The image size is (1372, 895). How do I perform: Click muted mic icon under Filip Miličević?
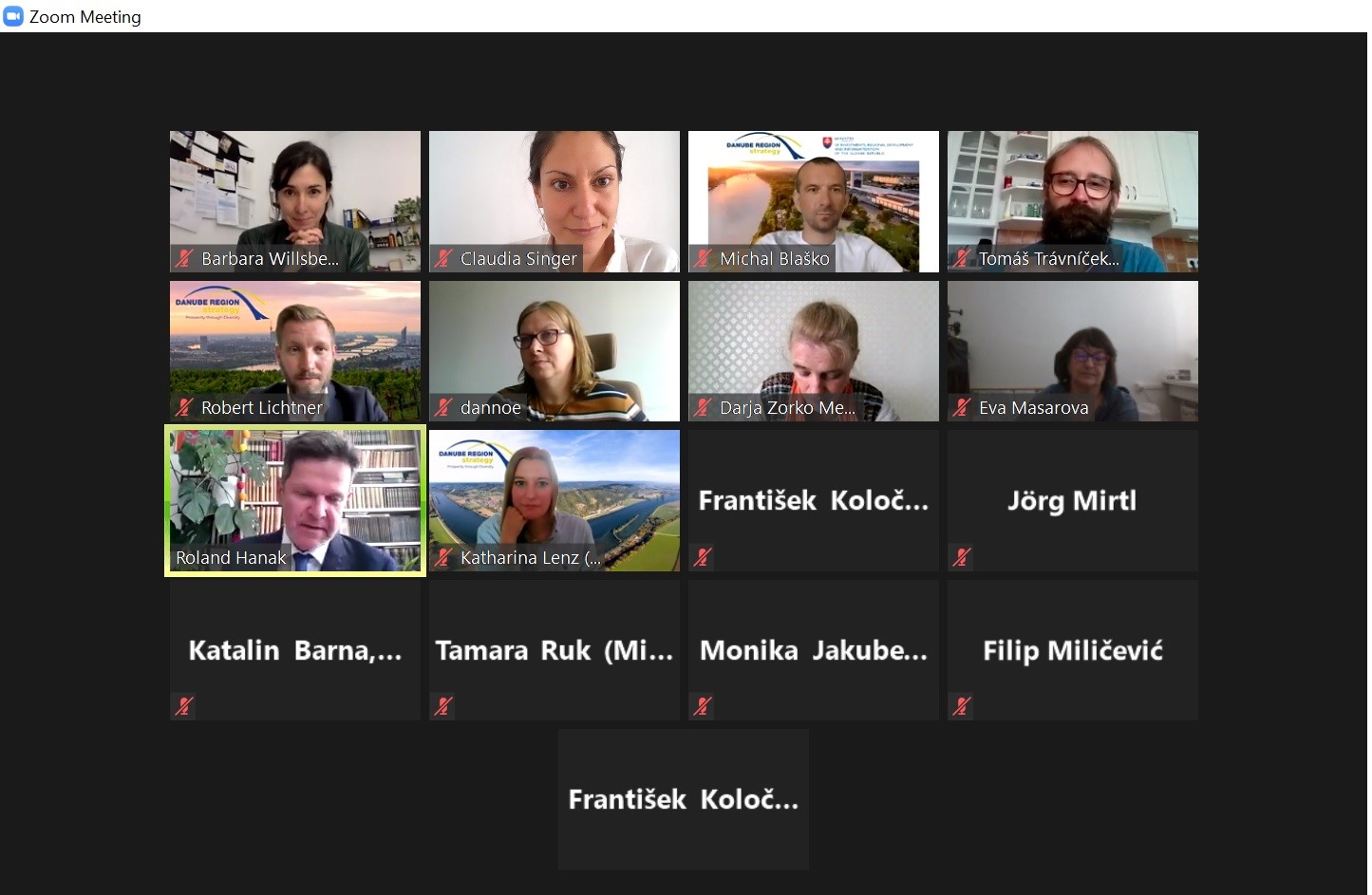click(x=962, y=706)
